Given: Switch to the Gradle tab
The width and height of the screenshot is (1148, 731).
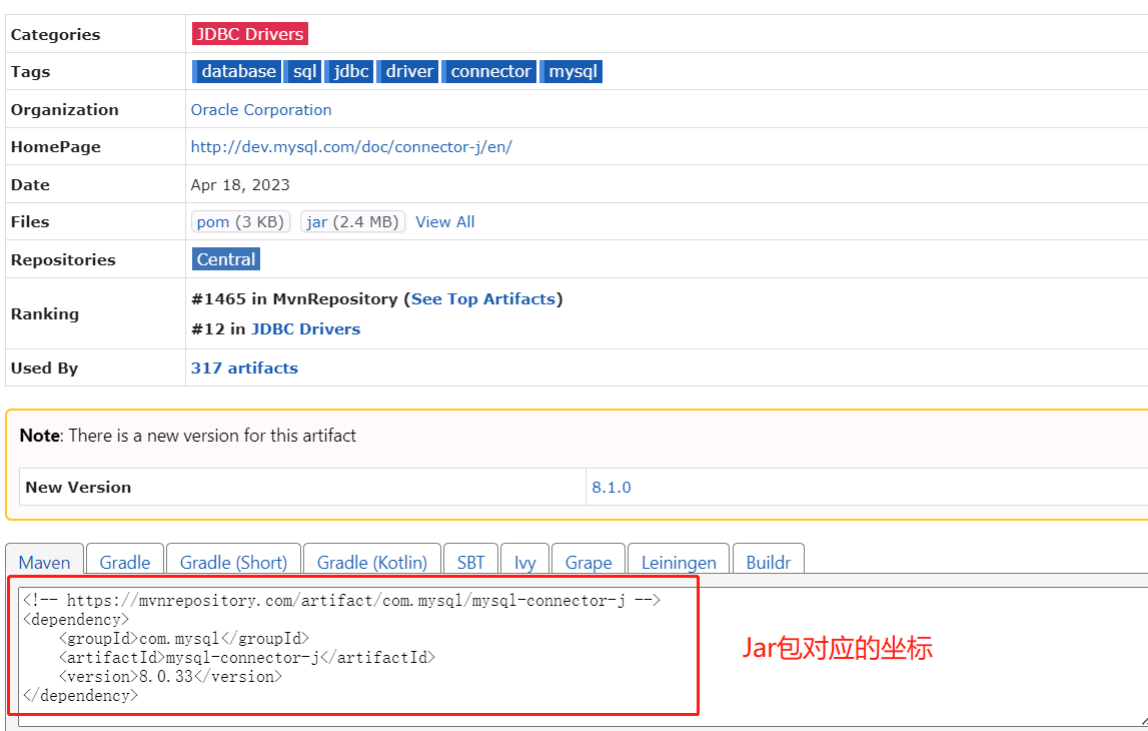Looking at the screenshot, I should (x=124, y=562).
